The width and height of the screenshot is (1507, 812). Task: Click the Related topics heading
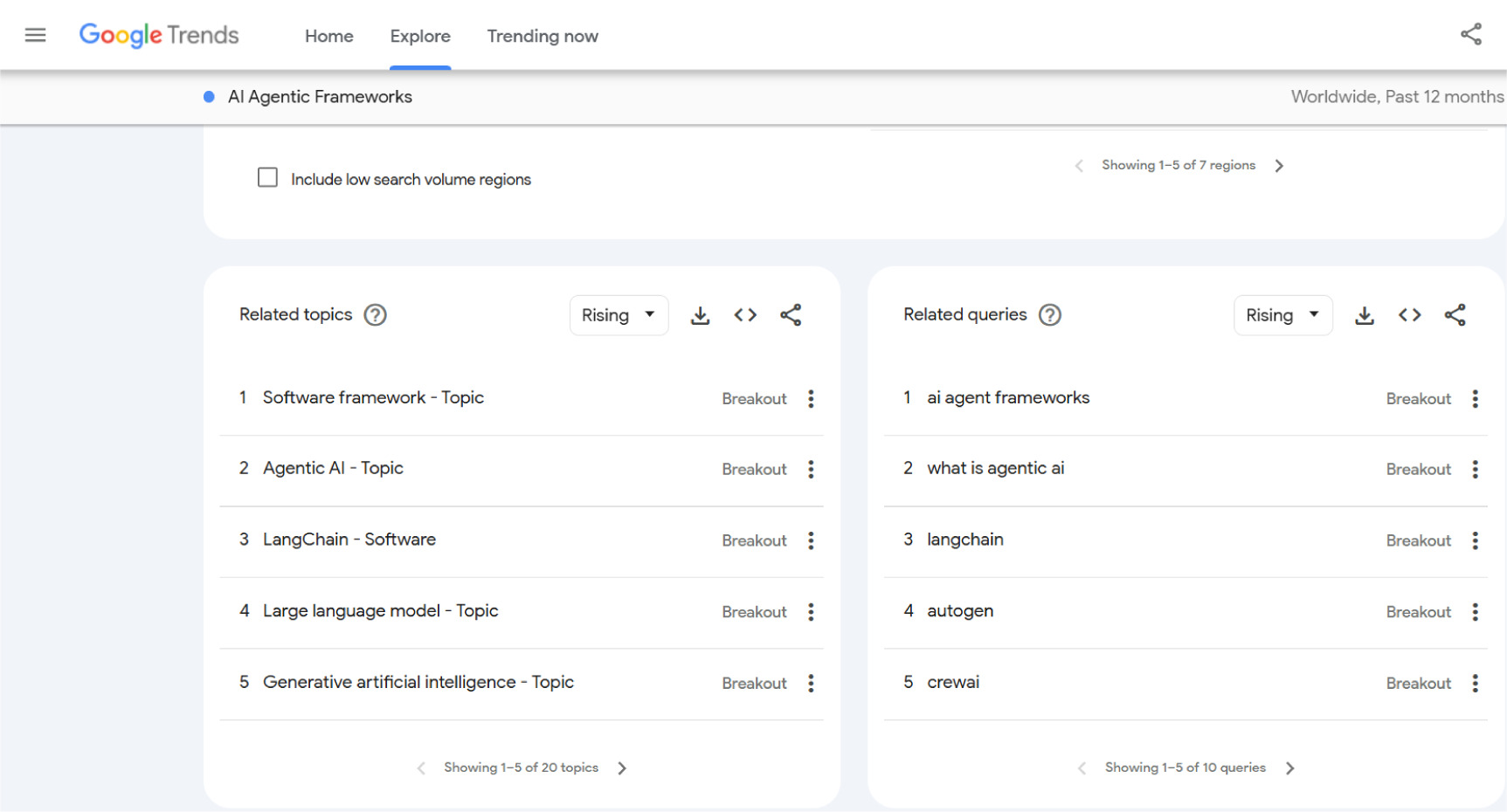[296, 314]
